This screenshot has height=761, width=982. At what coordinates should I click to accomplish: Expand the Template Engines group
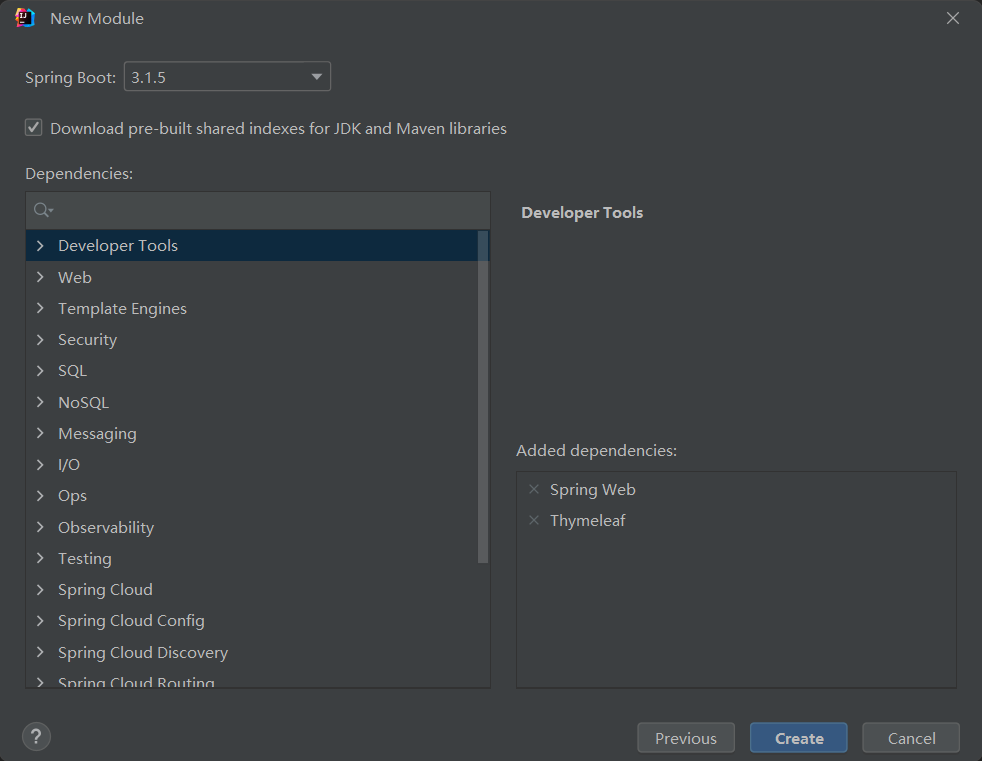pos(40,309)
